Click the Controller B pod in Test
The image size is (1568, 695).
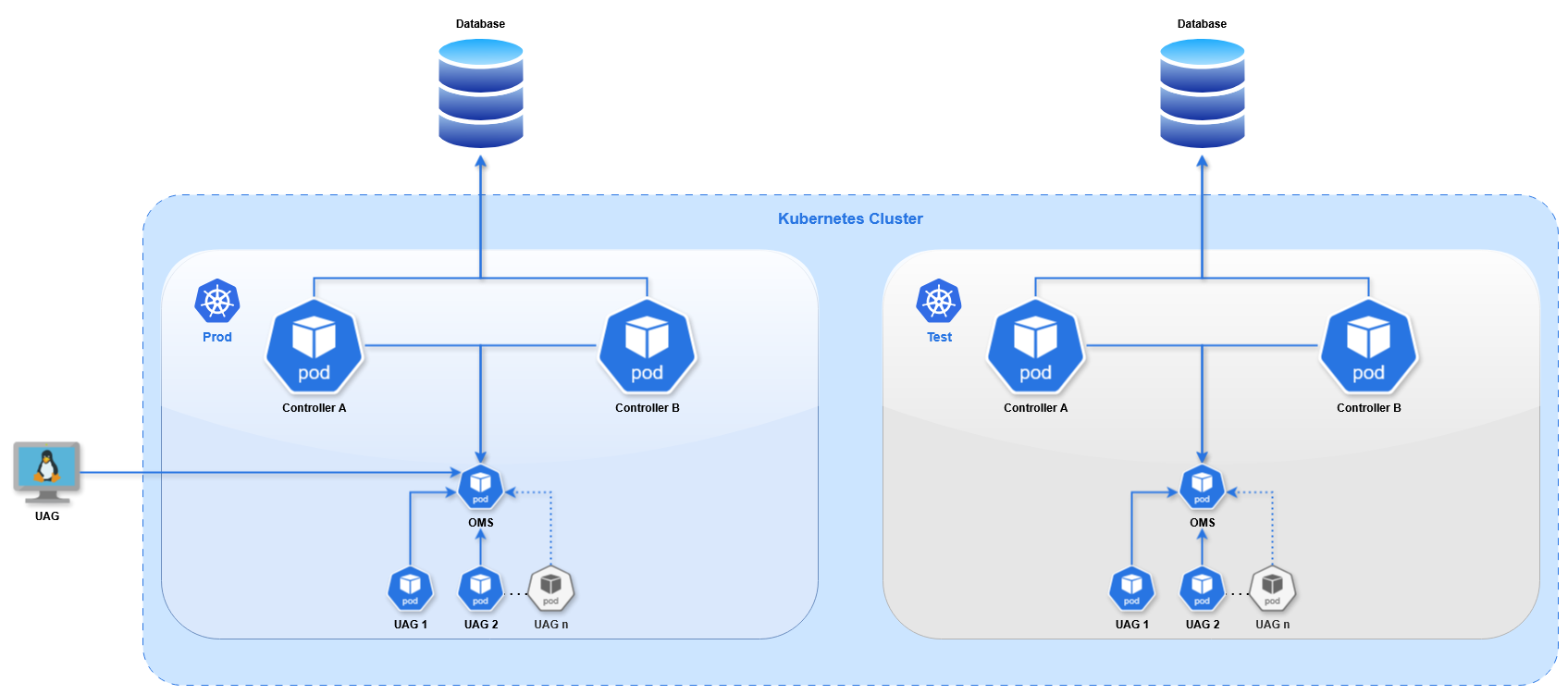pyautogui.click(x=1368, y=347)
